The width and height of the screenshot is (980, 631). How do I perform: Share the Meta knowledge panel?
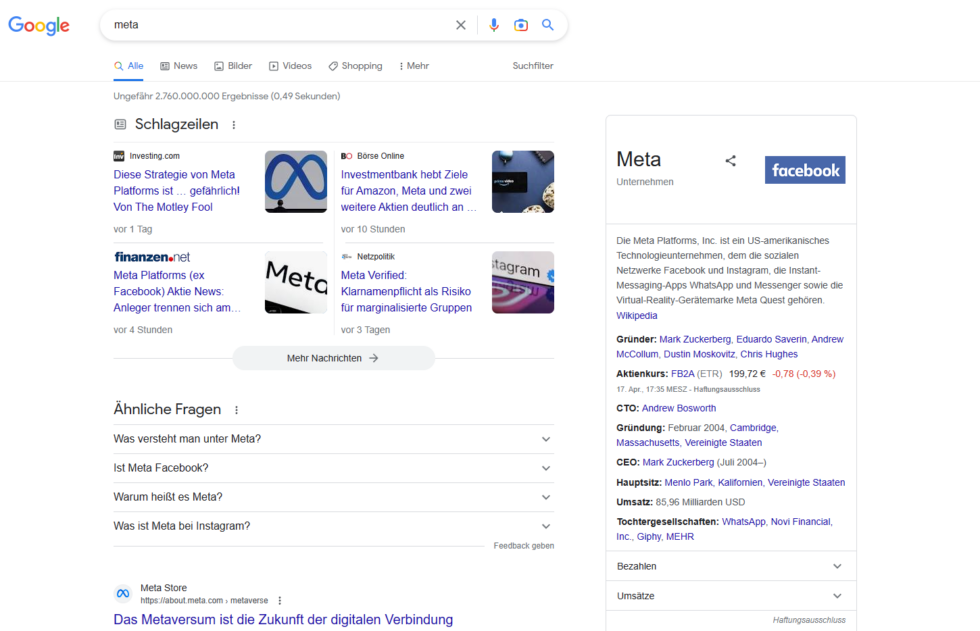[x=731, y=161]
